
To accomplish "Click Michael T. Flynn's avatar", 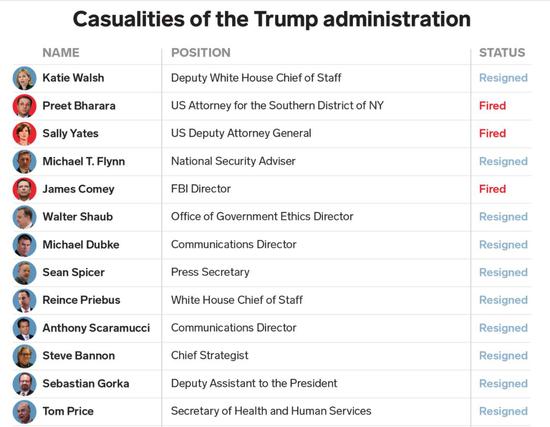I will 24,161.
